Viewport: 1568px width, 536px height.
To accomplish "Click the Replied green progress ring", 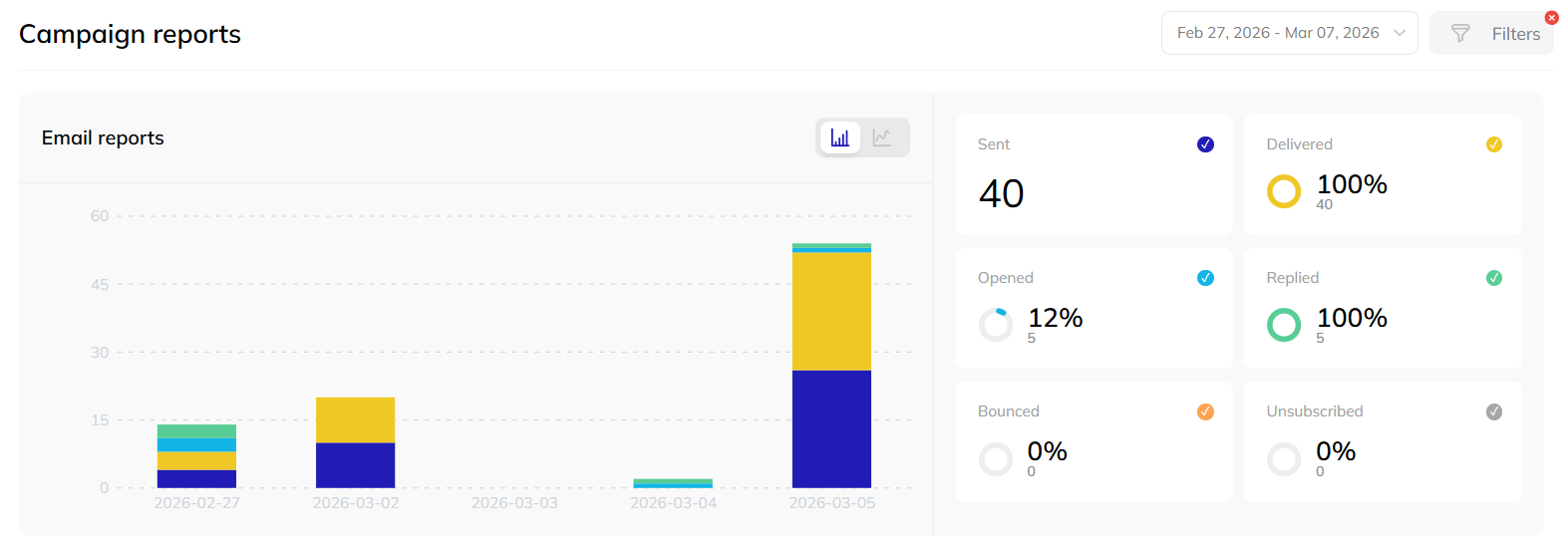I will (1284, 325).
